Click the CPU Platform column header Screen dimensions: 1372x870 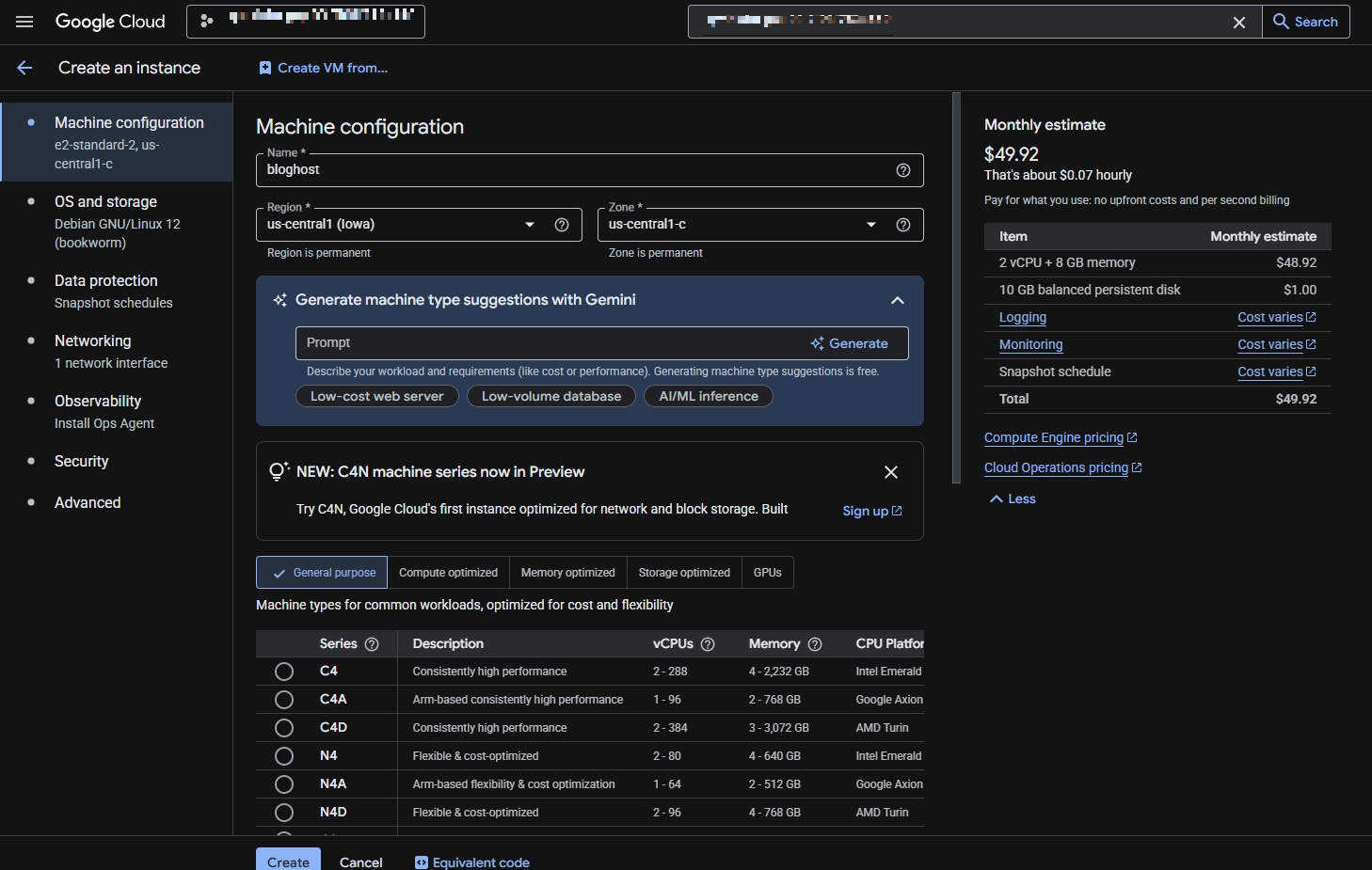click(889, 644)
